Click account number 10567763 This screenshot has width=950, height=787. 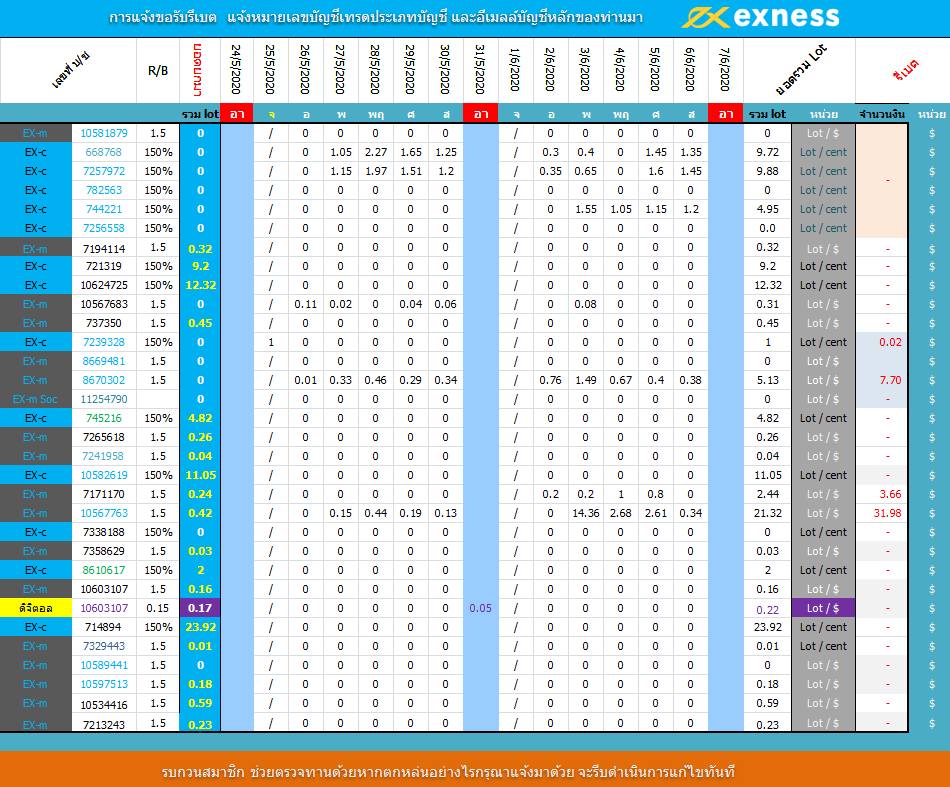(104, 513)
